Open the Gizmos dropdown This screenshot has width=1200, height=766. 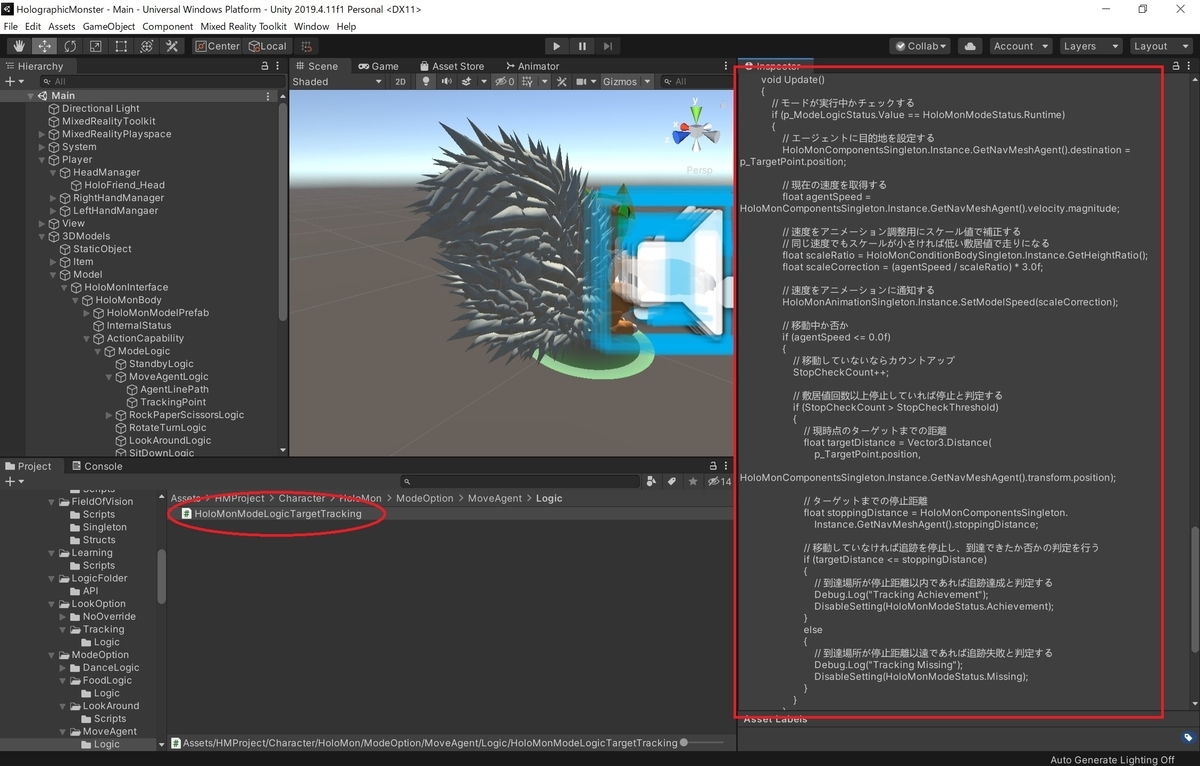[x=626, y=82]
